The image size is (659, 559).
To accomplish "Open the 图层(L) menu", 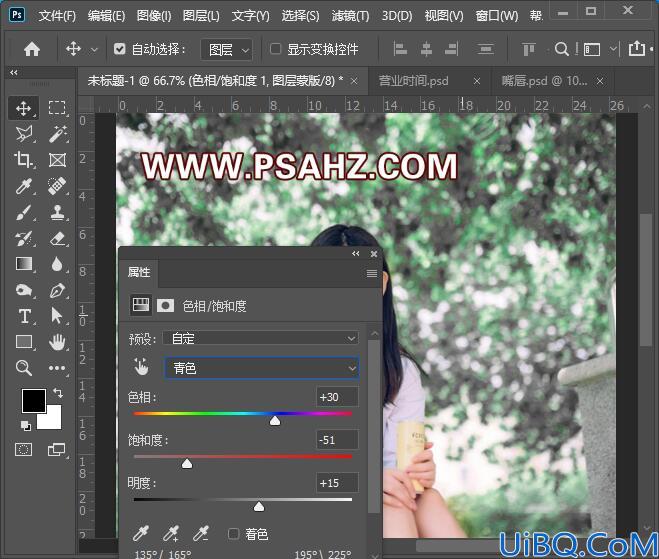I will (x=201, y=16).
